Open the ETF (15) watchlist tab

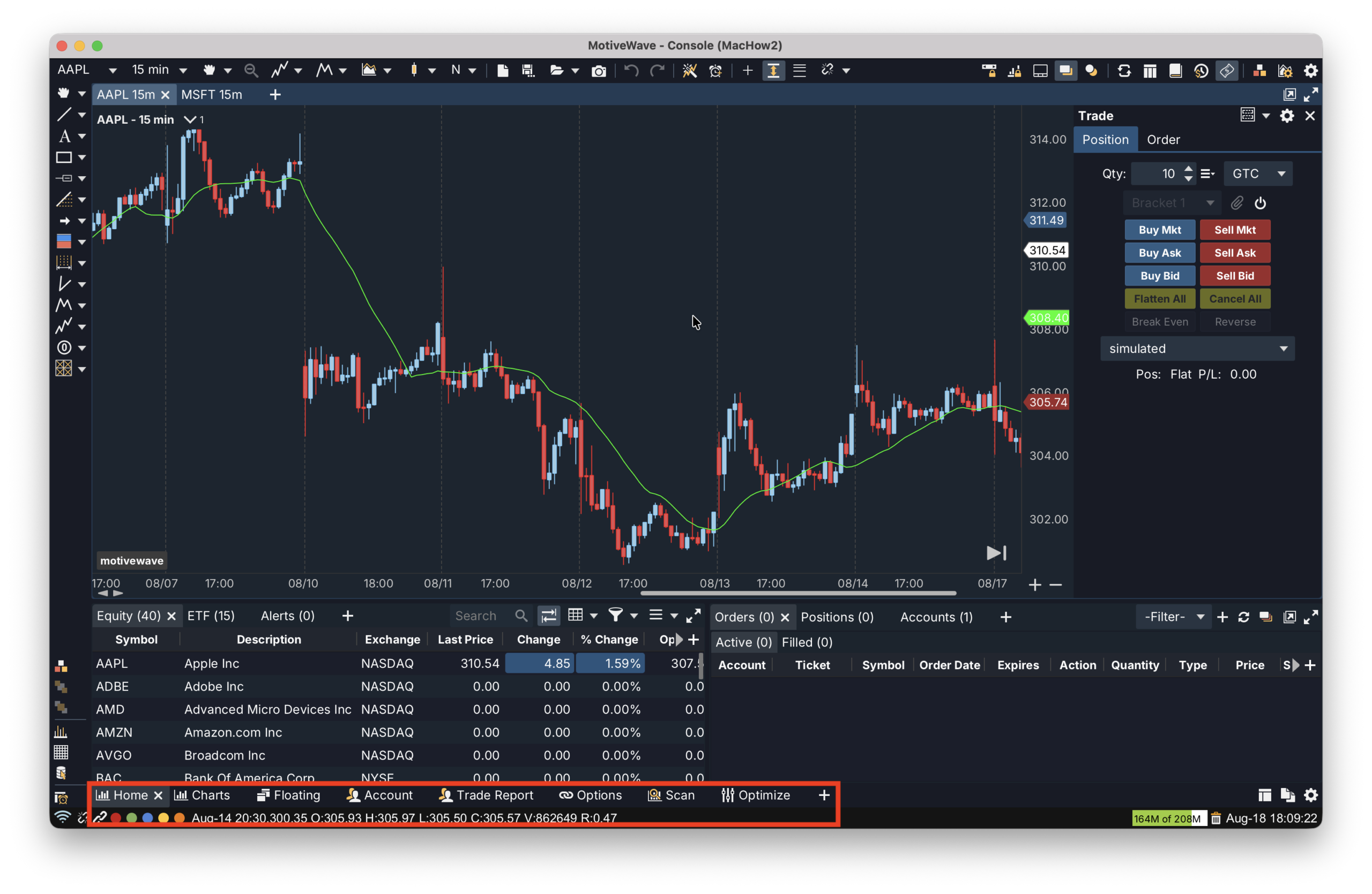(211, 615)
